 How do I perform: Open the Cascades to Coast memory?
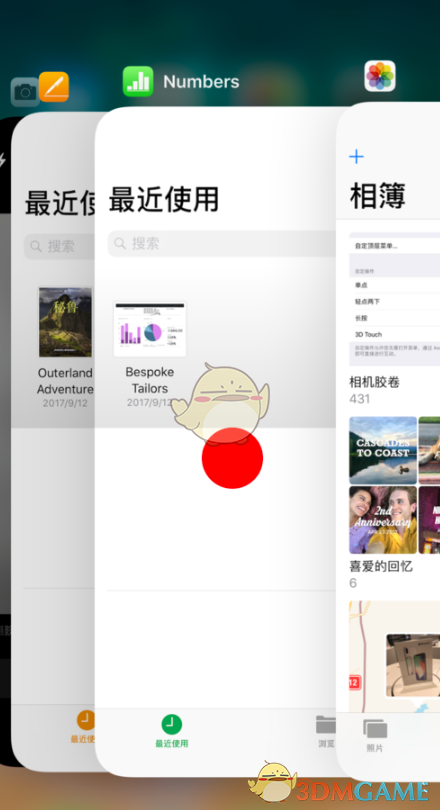(383, 450)
